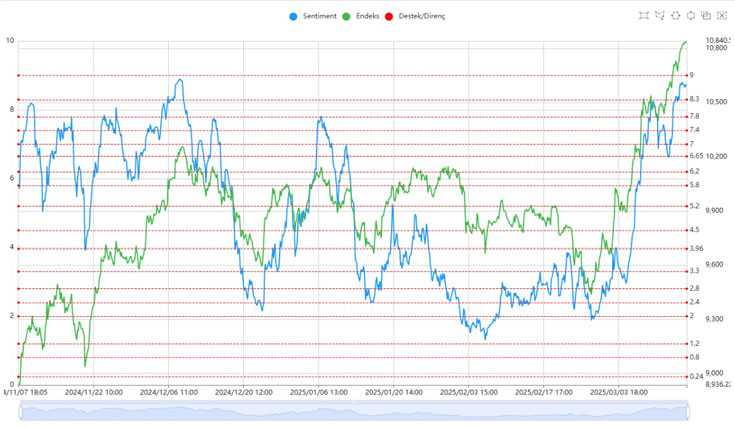Click the support level label 0.24
This screenshot has width=735, height=427.
(696, 376)
